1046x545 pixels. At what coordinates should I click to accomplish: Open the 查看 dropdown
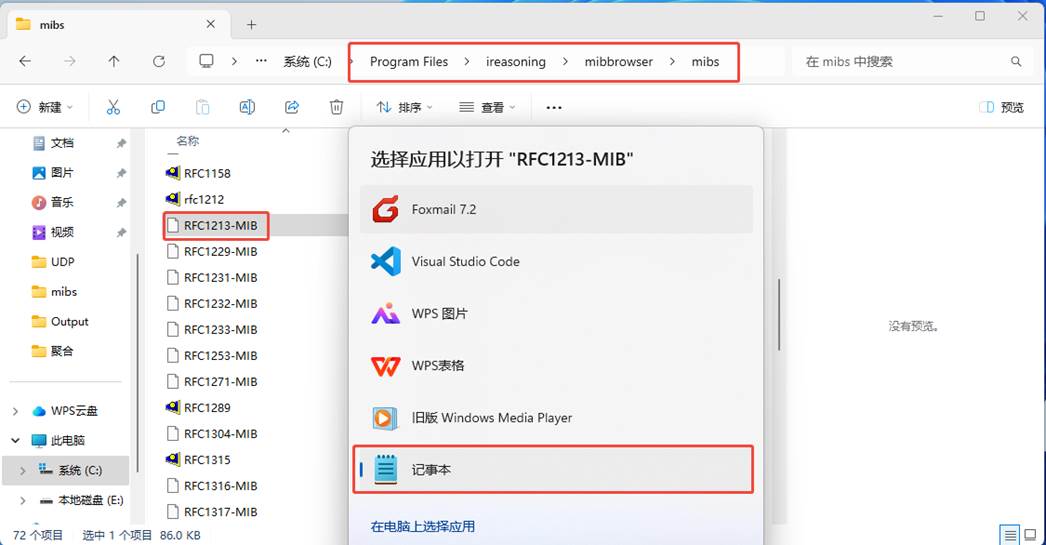click(x=487, y=107)
